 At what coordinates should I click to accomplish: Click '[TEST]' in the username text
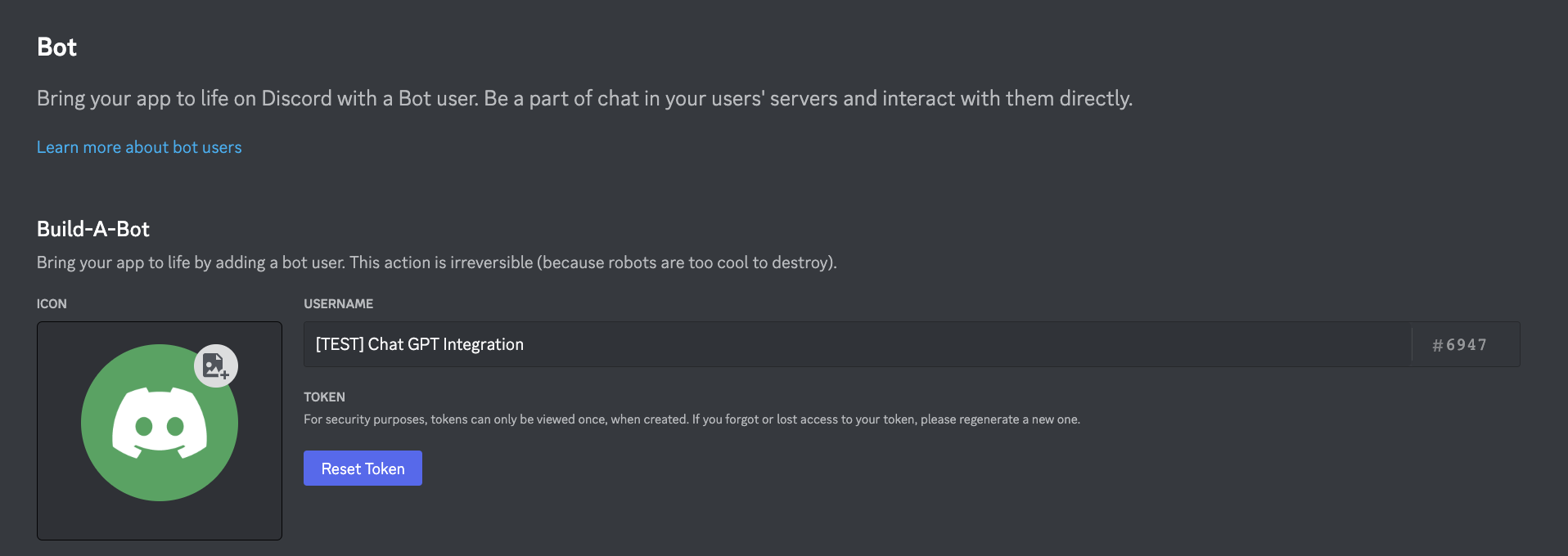[340, 344]
